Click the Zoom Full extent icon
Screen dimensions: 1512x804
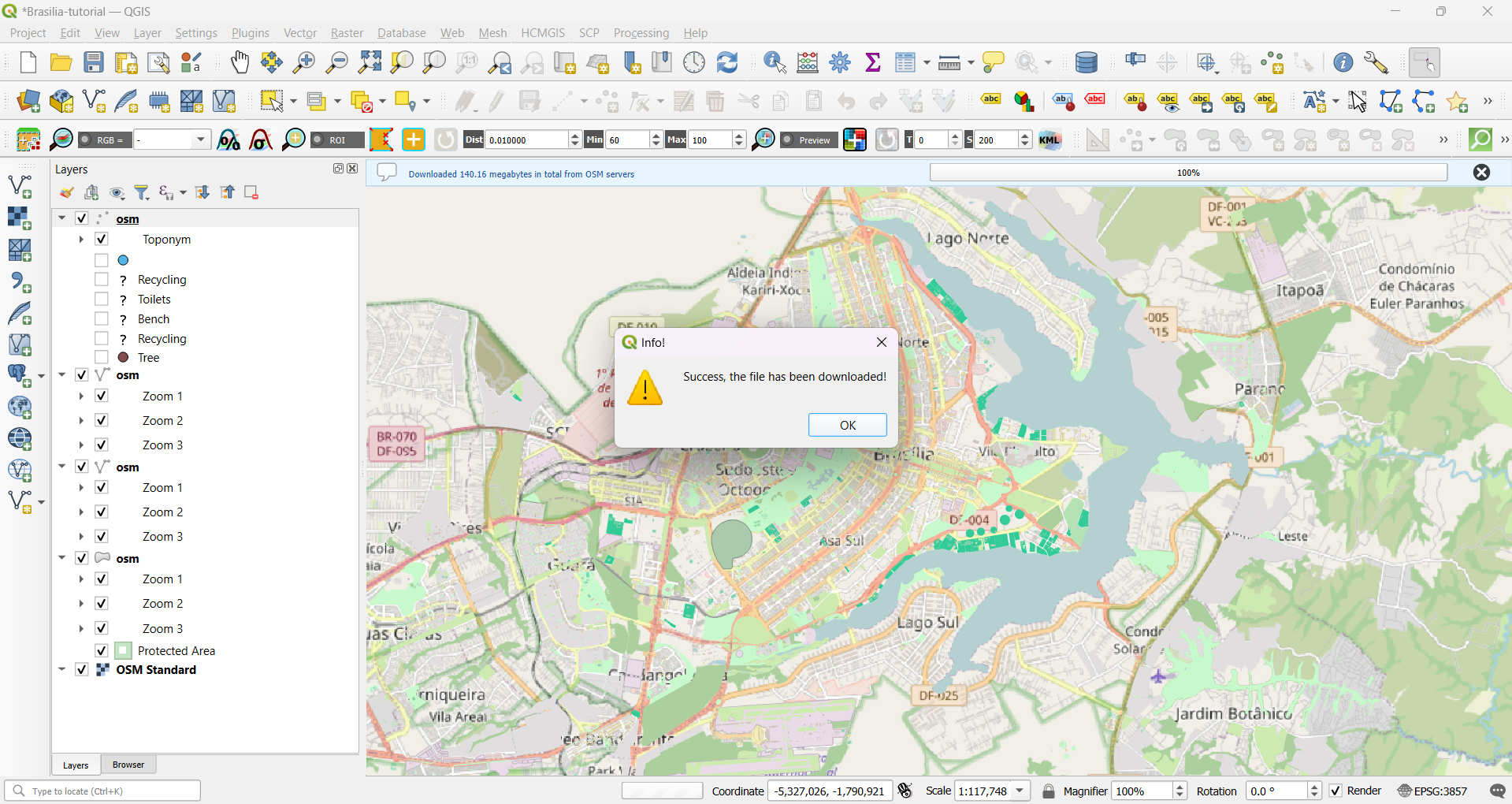370,62
